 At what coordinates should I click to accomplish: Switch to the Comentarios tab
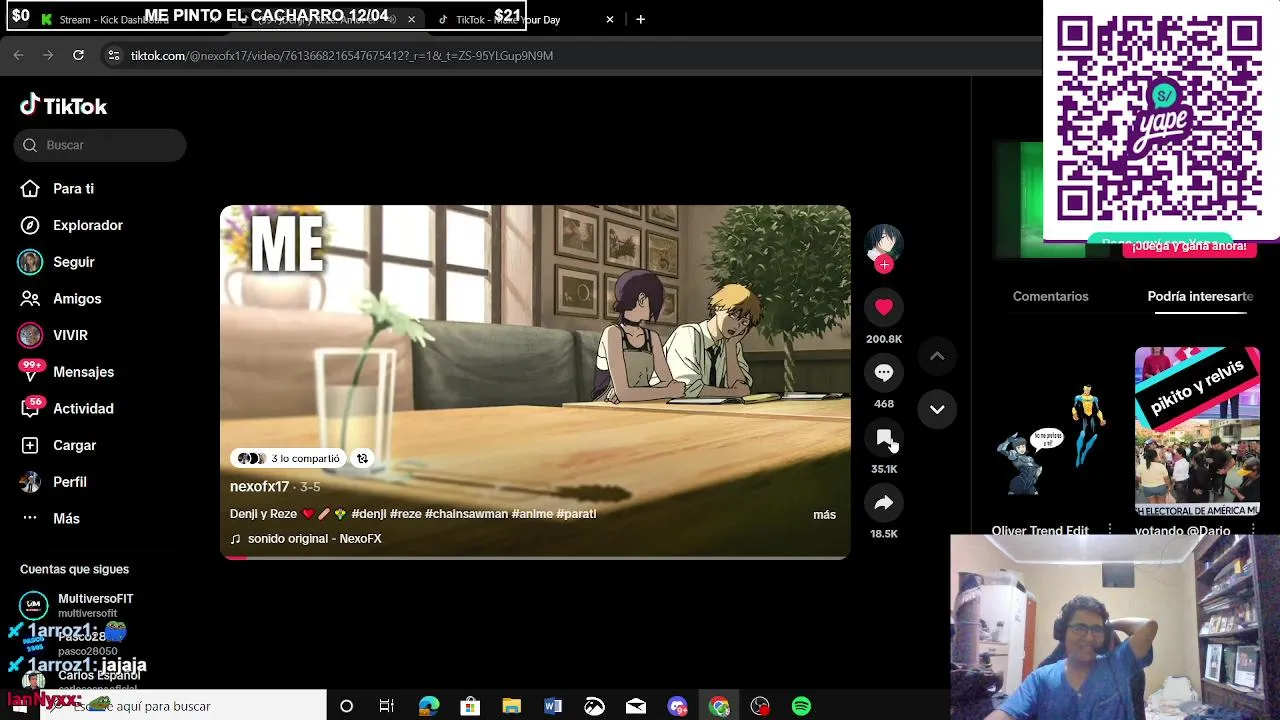click(x=1050, y=296)
